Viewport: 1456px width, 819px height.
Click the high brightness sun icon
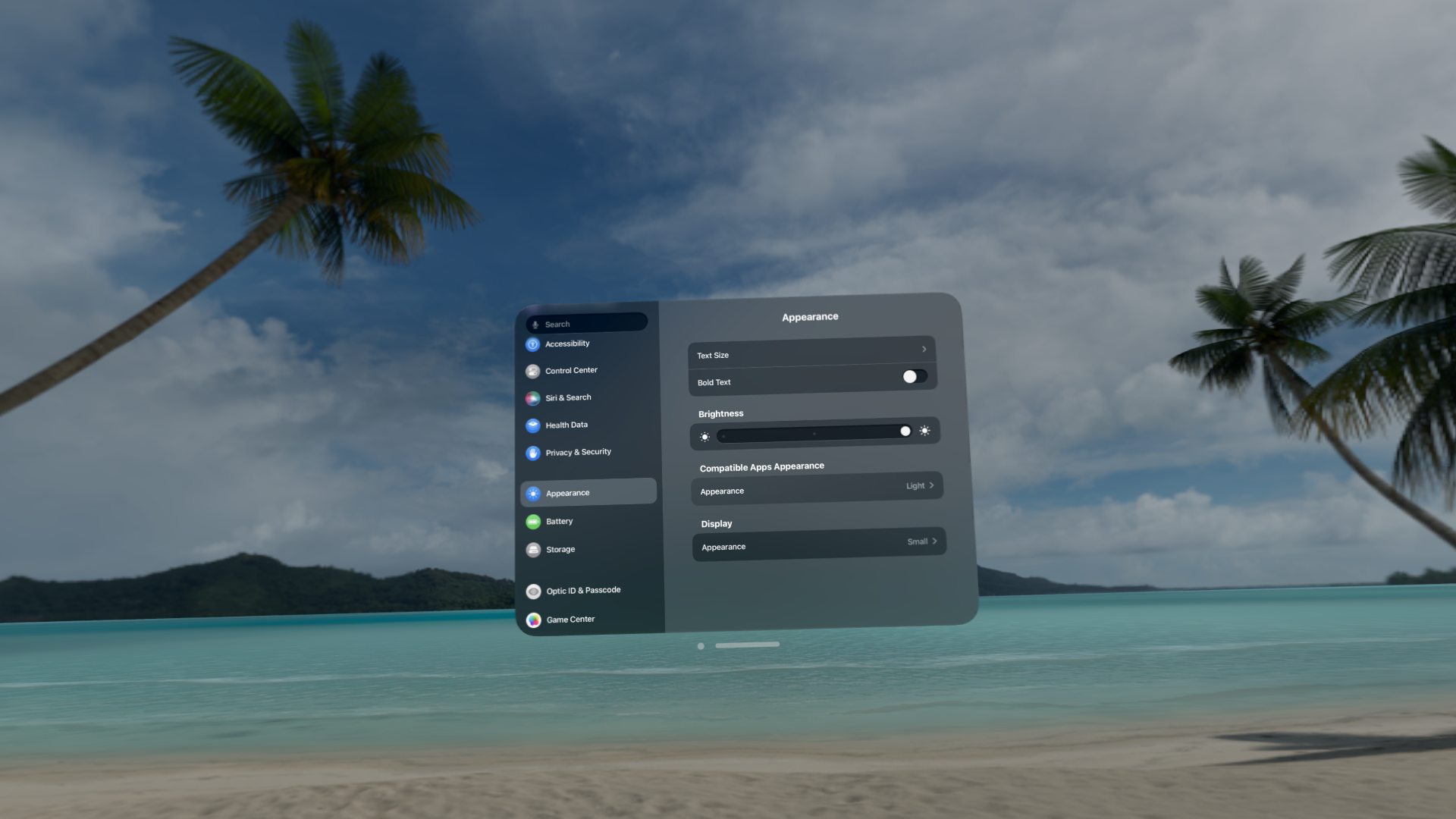tap(924, 430)
